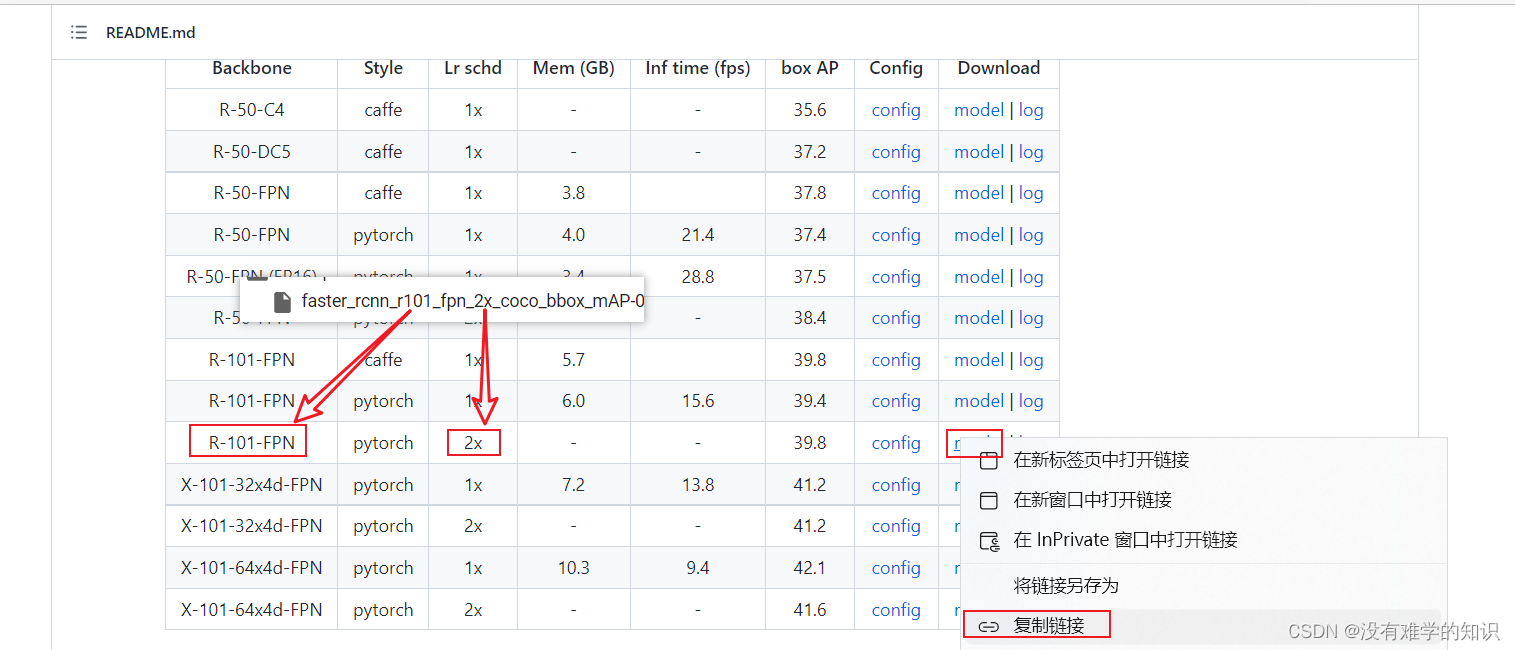The image size is (1515, 650).
Task: Click the R-50-DC5 backbone cell
Action: tap(252, 152)
